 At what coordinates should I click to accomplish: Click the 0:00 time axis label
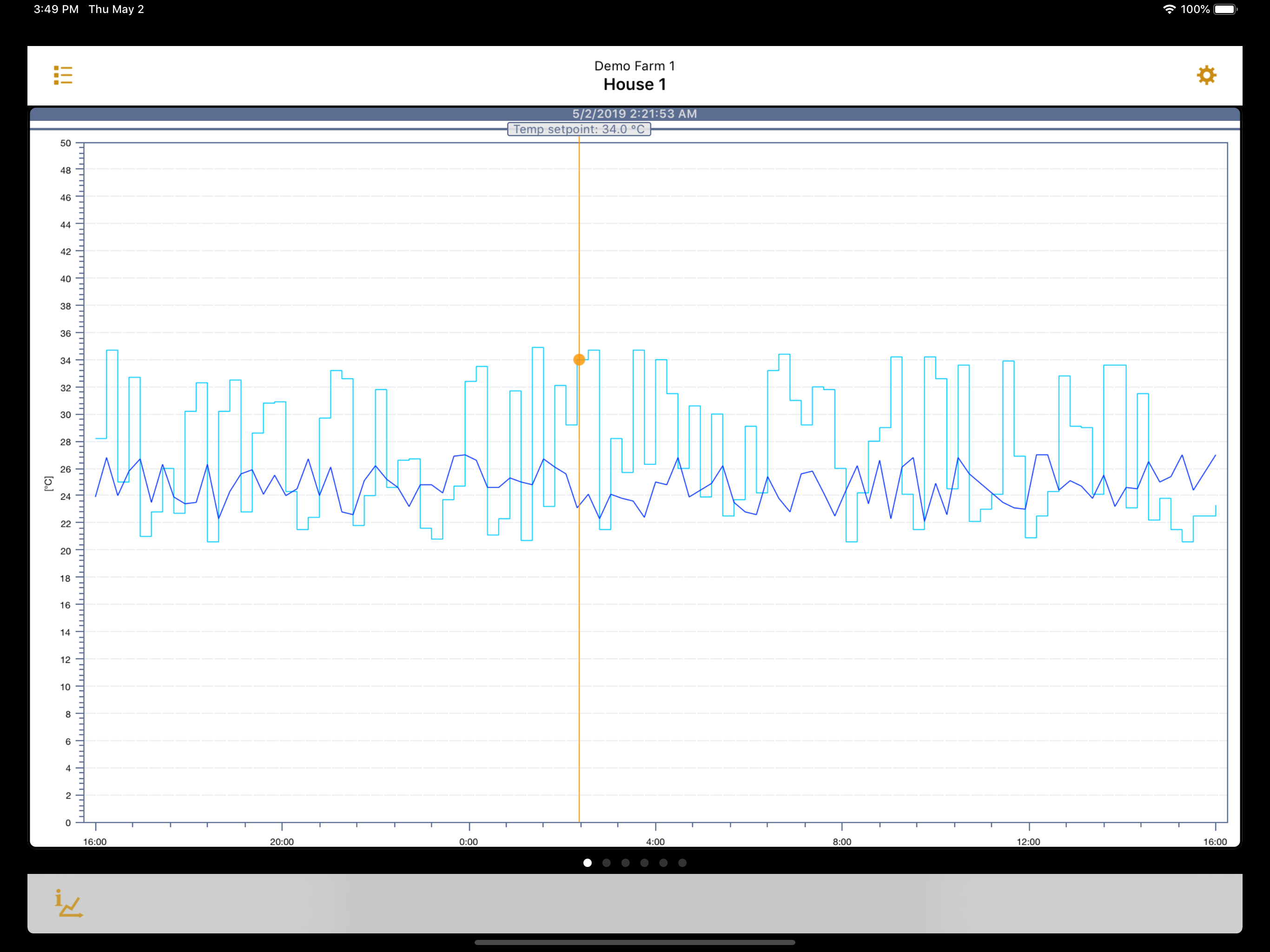(469, 842)
